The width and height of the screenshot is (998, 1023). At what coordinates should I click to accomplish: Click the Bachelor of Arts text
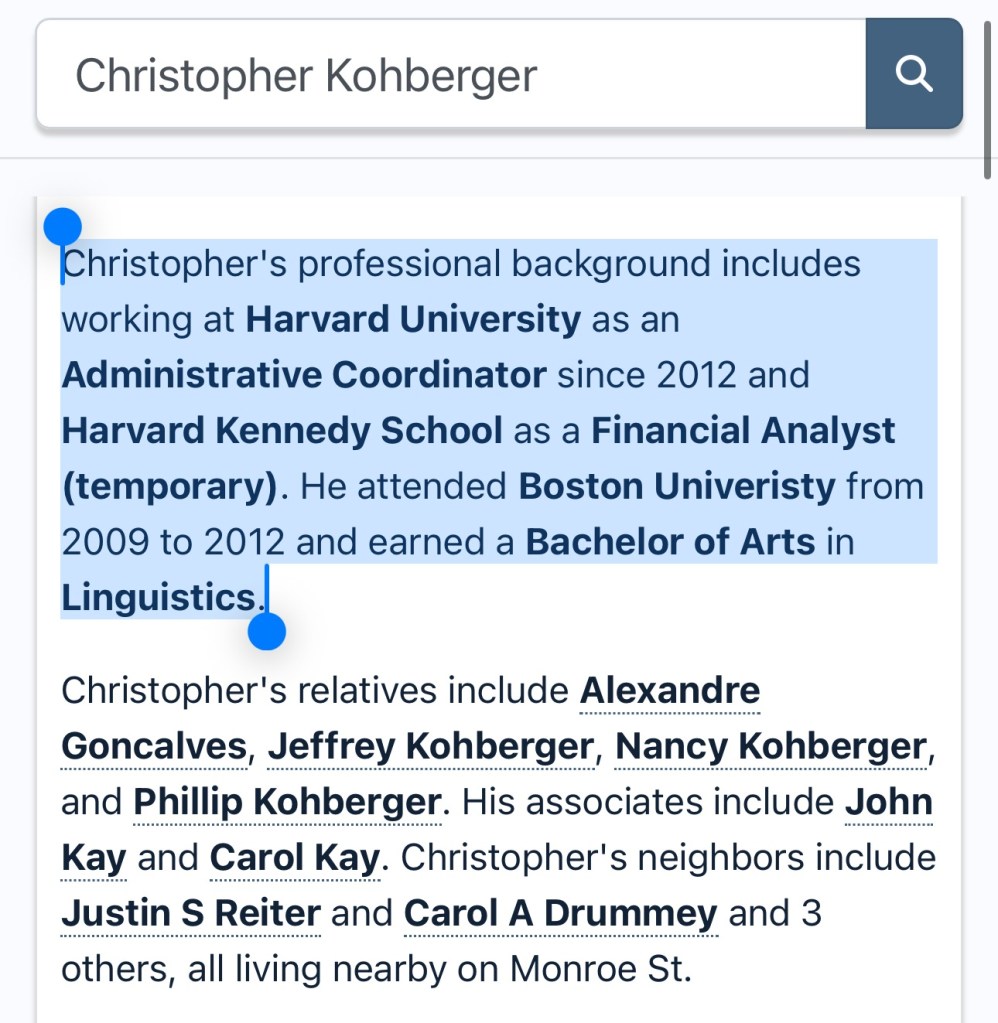pyautogui.click(x=670, y=543)
